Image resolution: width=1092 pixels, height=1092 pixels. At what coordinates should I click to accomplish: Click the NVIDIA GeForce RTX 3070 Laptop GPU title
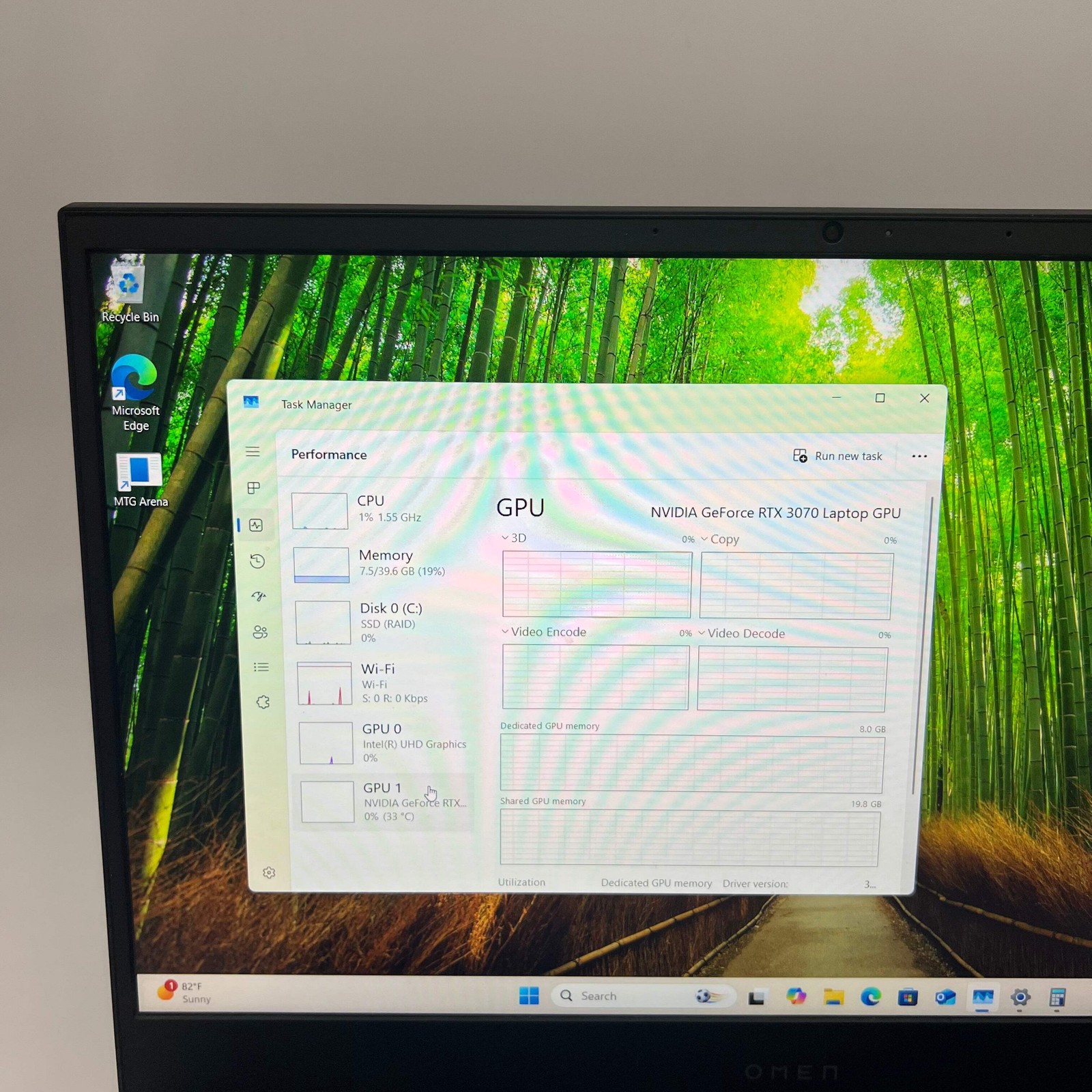[x=775, y=513]
